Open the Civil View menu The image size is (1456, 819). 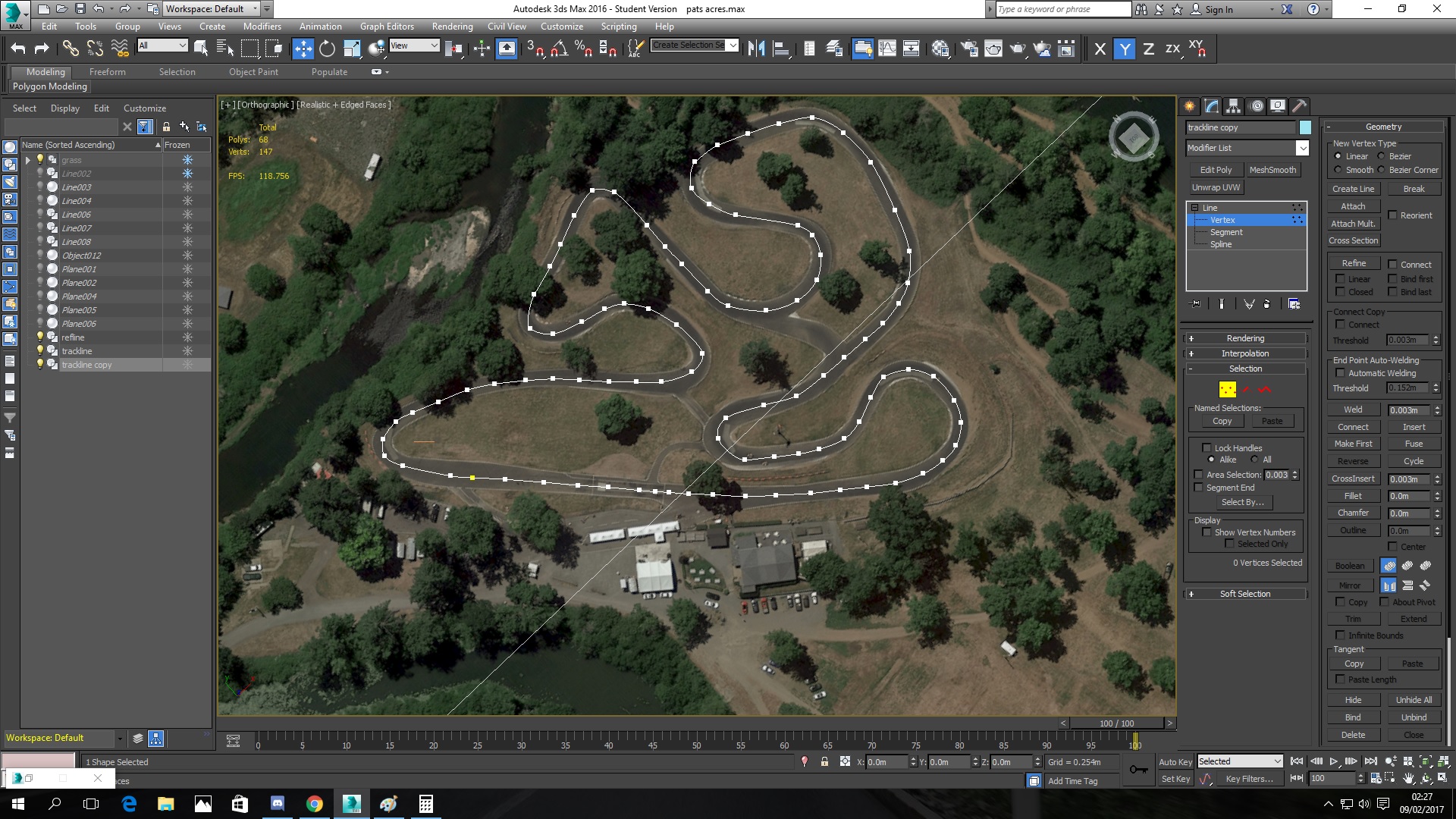pyautogui.click(x=507, y=26)
